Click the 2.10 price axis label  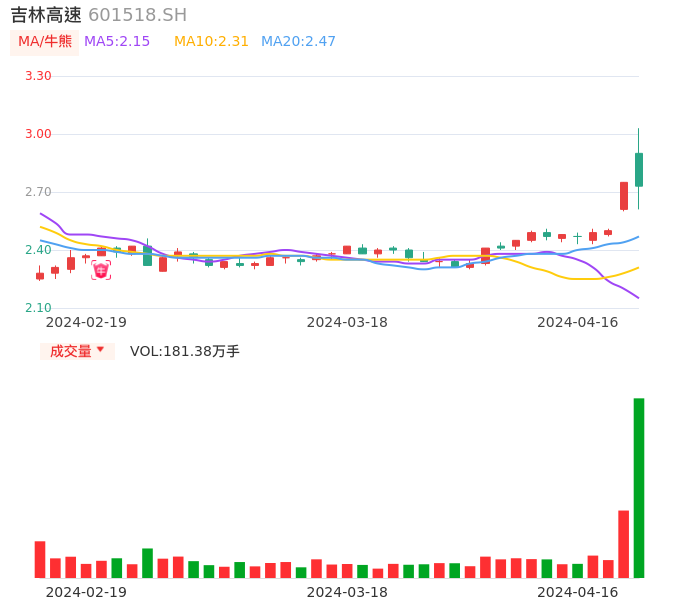pyautogui.click(x=38, y=308)
